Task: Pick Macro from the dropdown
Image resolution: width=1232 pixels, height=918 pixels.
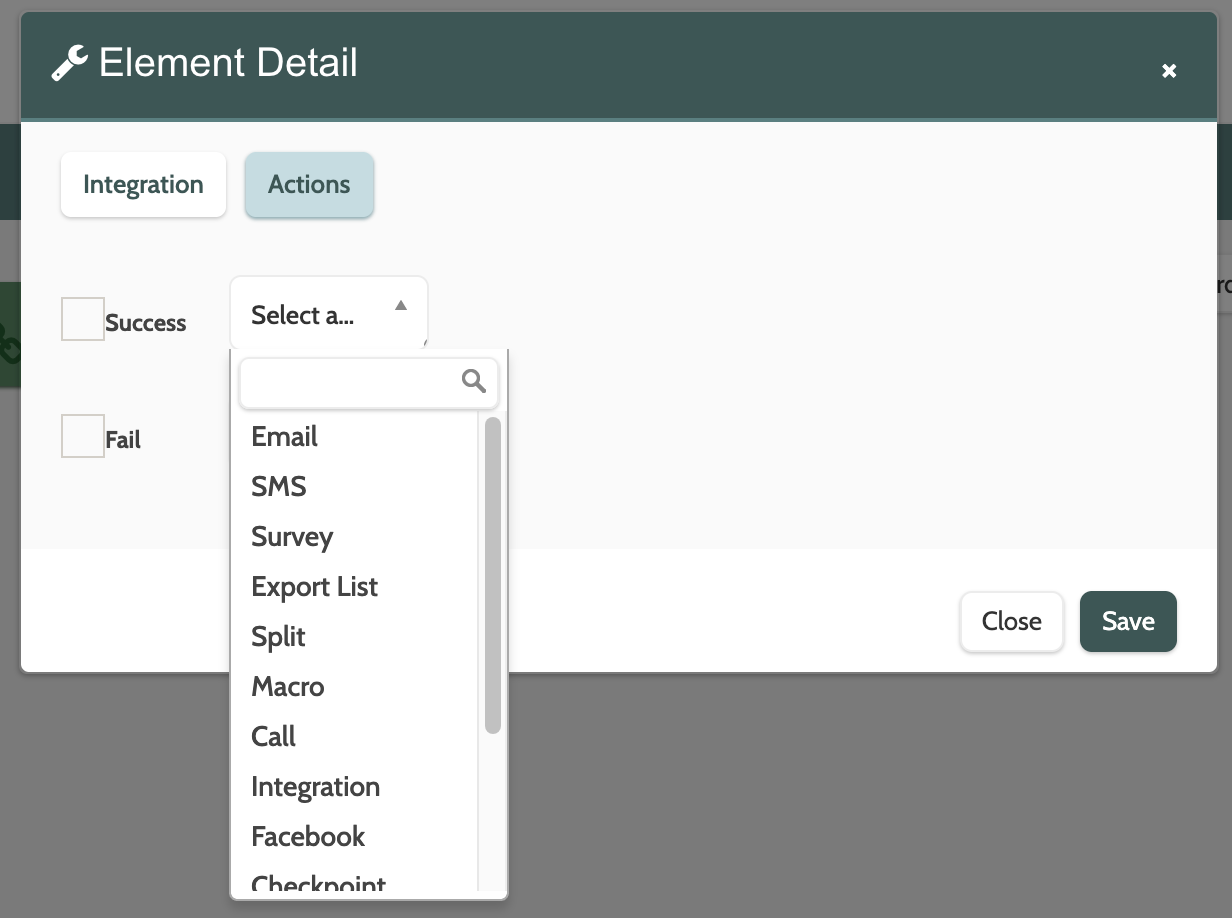Action: (288, 687)
